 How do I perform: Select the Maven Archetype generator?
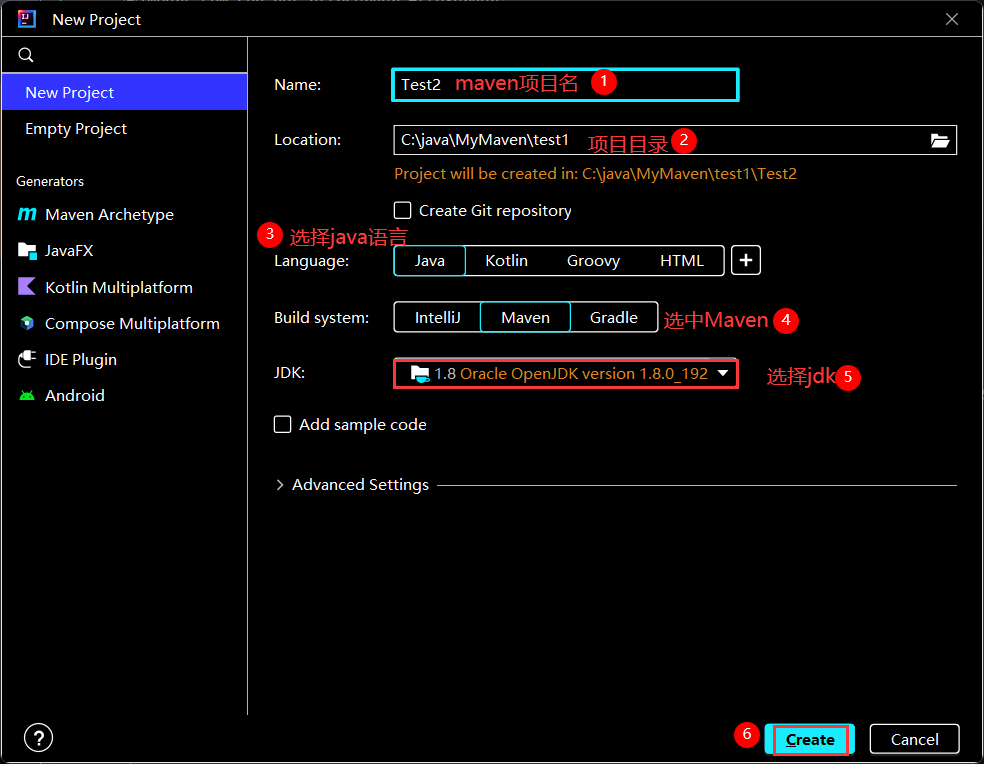pyautogui.click(x=107, y=214)
